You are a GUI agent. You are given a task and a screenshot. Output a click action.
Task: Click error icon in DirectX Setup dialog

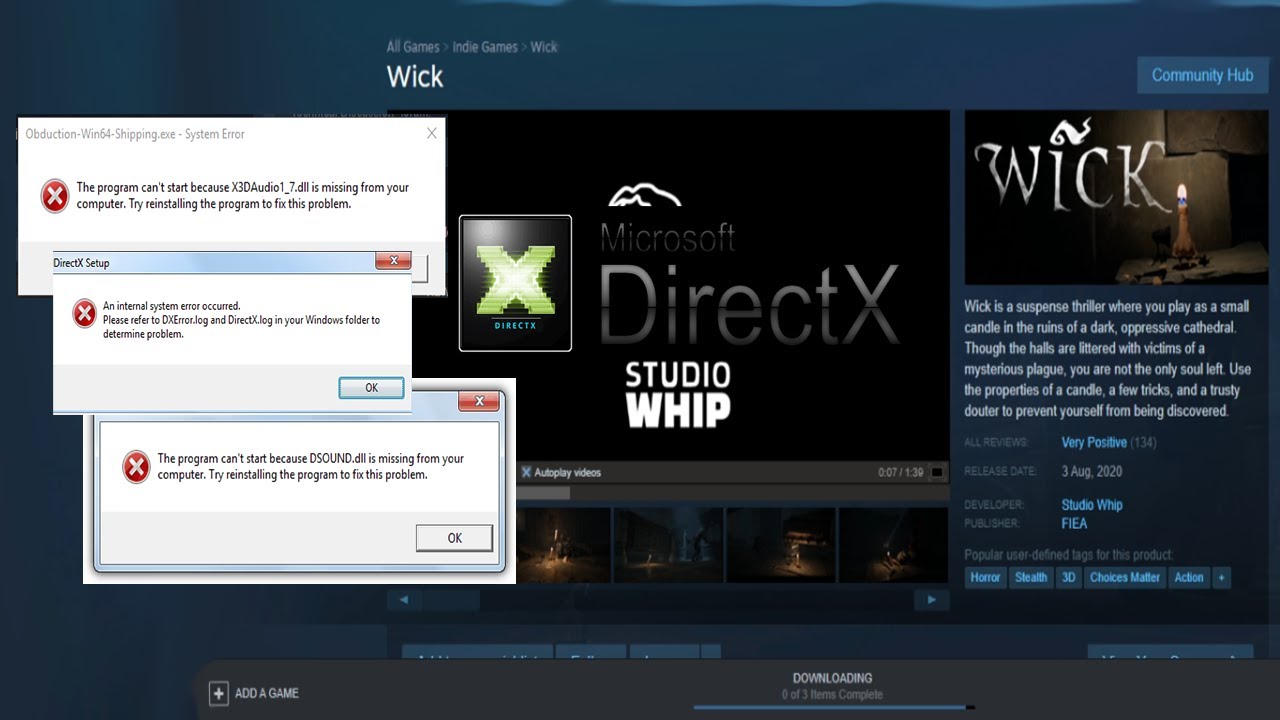pyautogui.click(x=84, y=313)
